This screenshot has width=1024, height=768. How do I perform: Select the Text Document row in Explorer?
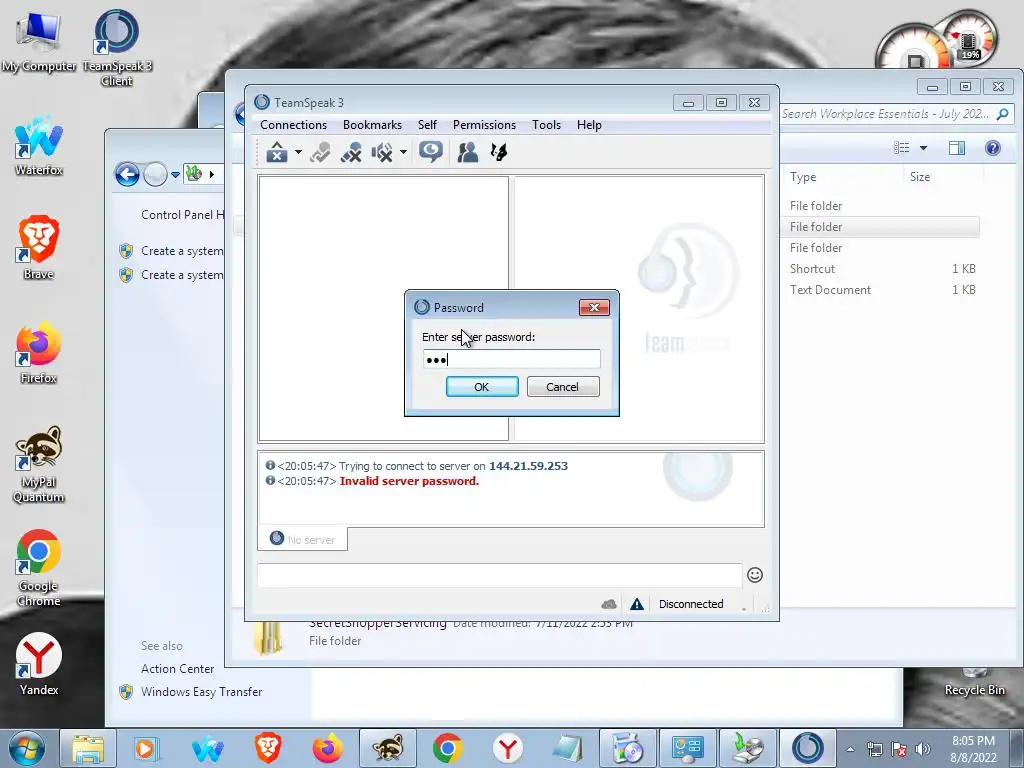(881, 290)
